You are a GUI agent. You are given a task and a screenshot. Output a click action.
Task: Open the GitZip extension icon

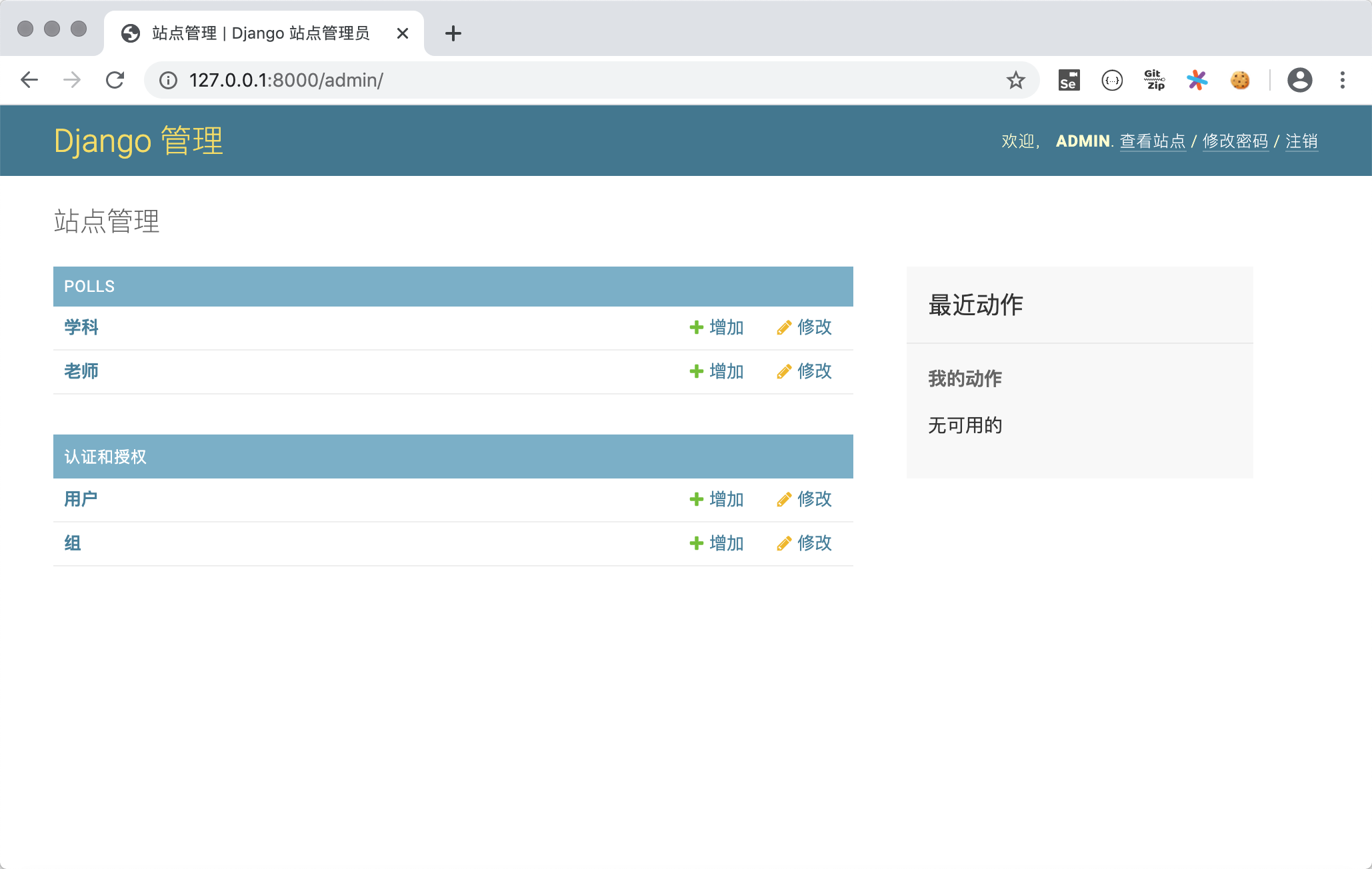tap(1154, 80)
